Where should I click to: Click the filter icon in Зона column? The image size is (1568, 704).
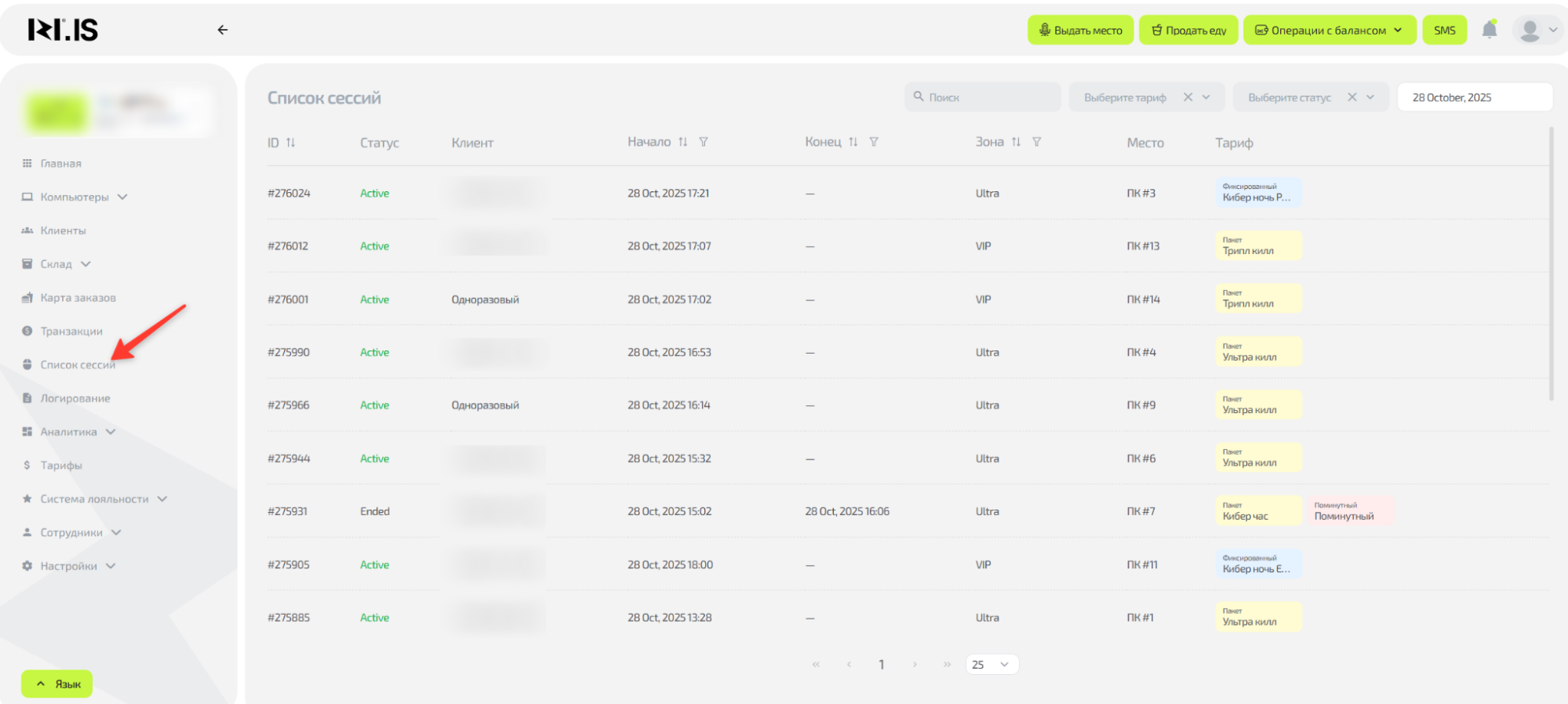click(1036, 142)
